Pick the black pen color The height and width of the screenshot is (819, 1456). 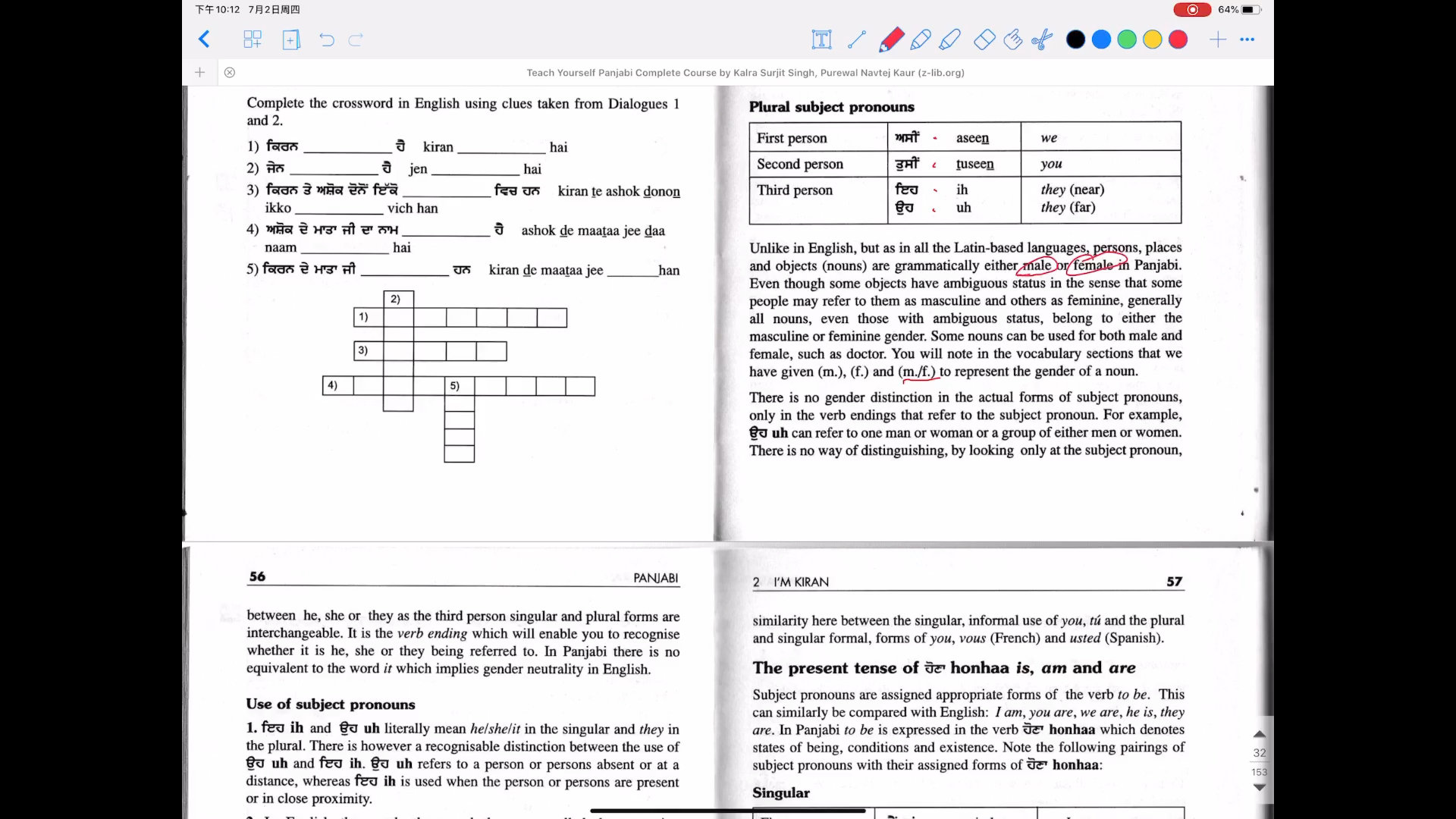coord(1075,39)
